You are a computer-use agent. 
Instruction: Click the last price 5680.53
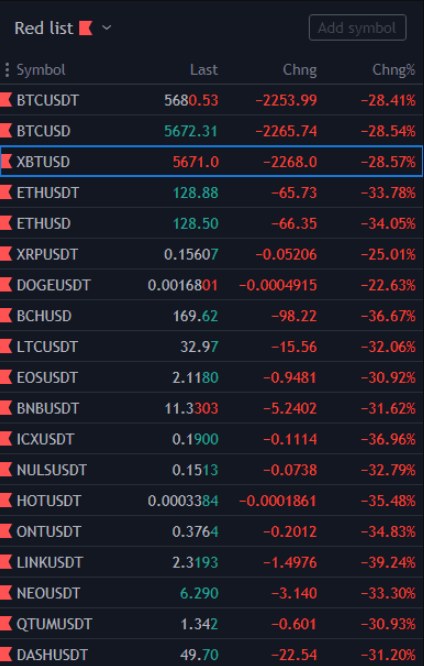pyautogui.click(x=191, y=100)
